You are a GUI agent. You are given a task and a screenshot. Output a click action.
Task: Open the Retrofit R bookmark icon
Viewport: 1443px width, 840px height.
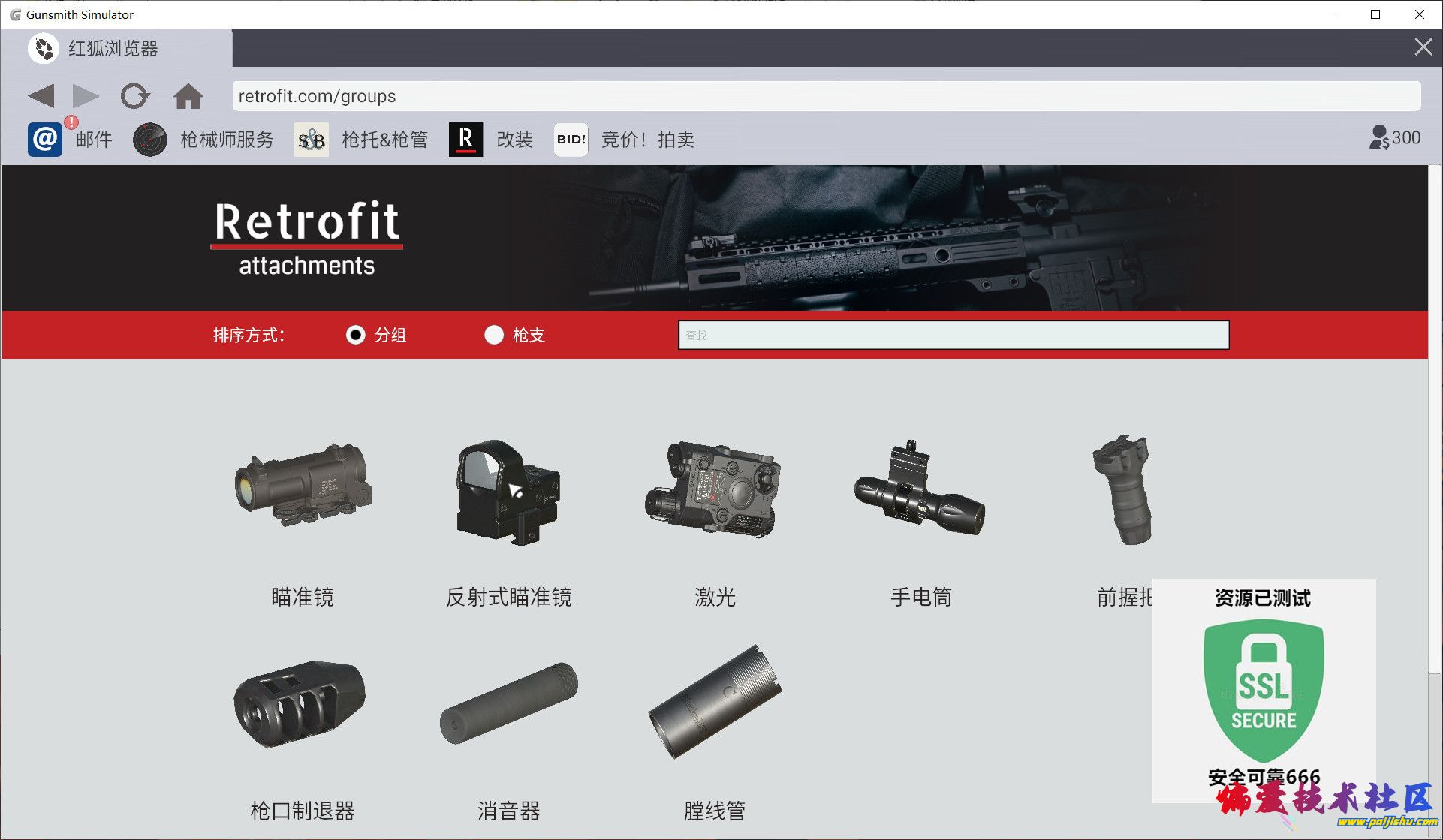pos(465,140)
